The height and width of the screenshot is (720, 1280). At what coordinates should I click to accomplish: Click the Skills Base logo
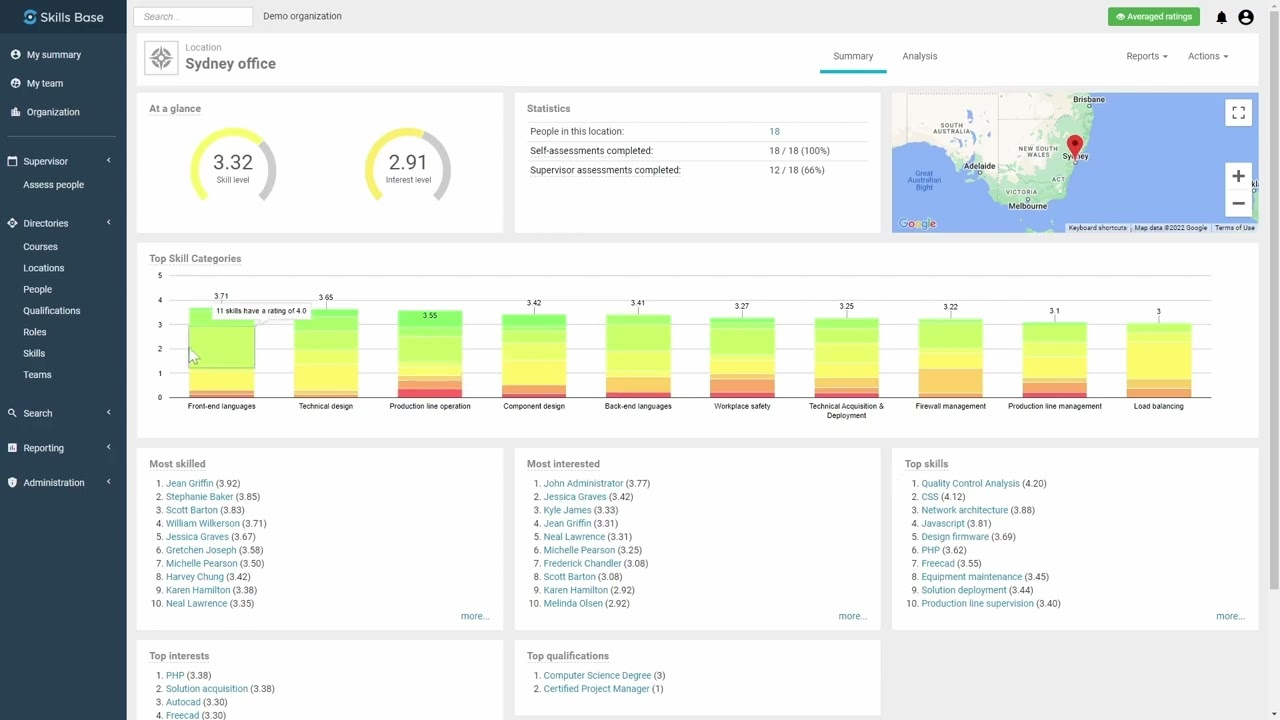click(63, 17)
